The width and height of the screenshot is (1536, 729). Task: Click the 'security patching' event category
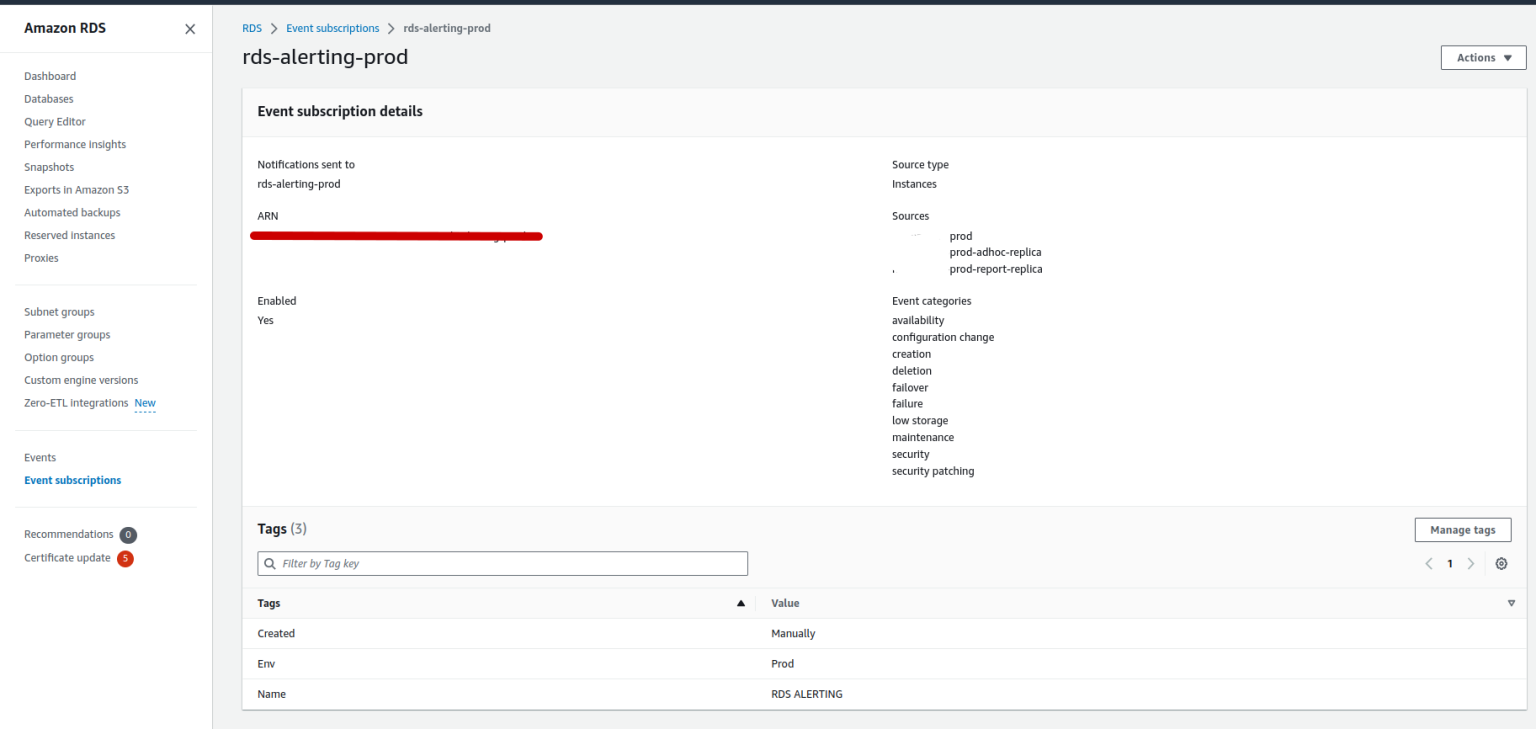point(933,471)
